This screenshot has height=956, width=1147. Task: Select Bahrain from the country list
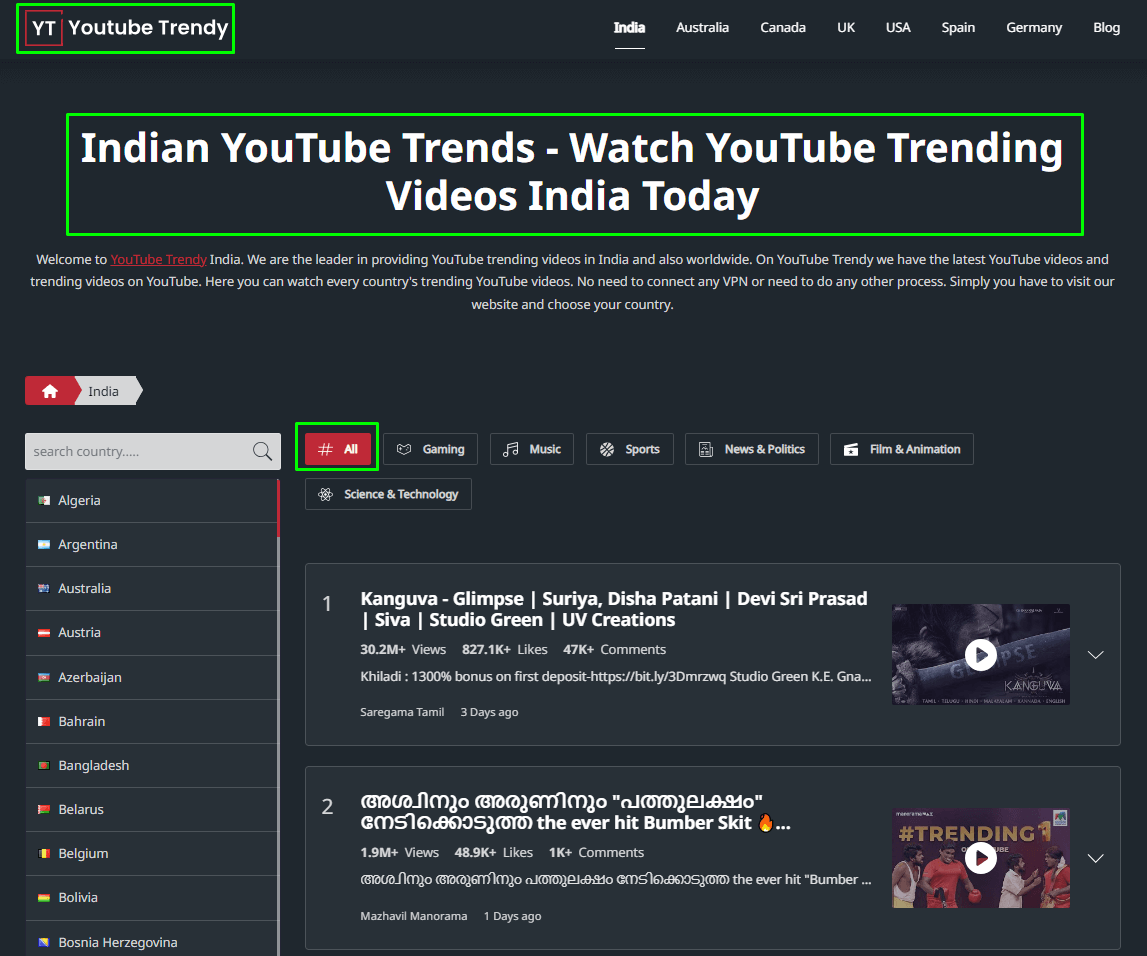tap(151, 721)
